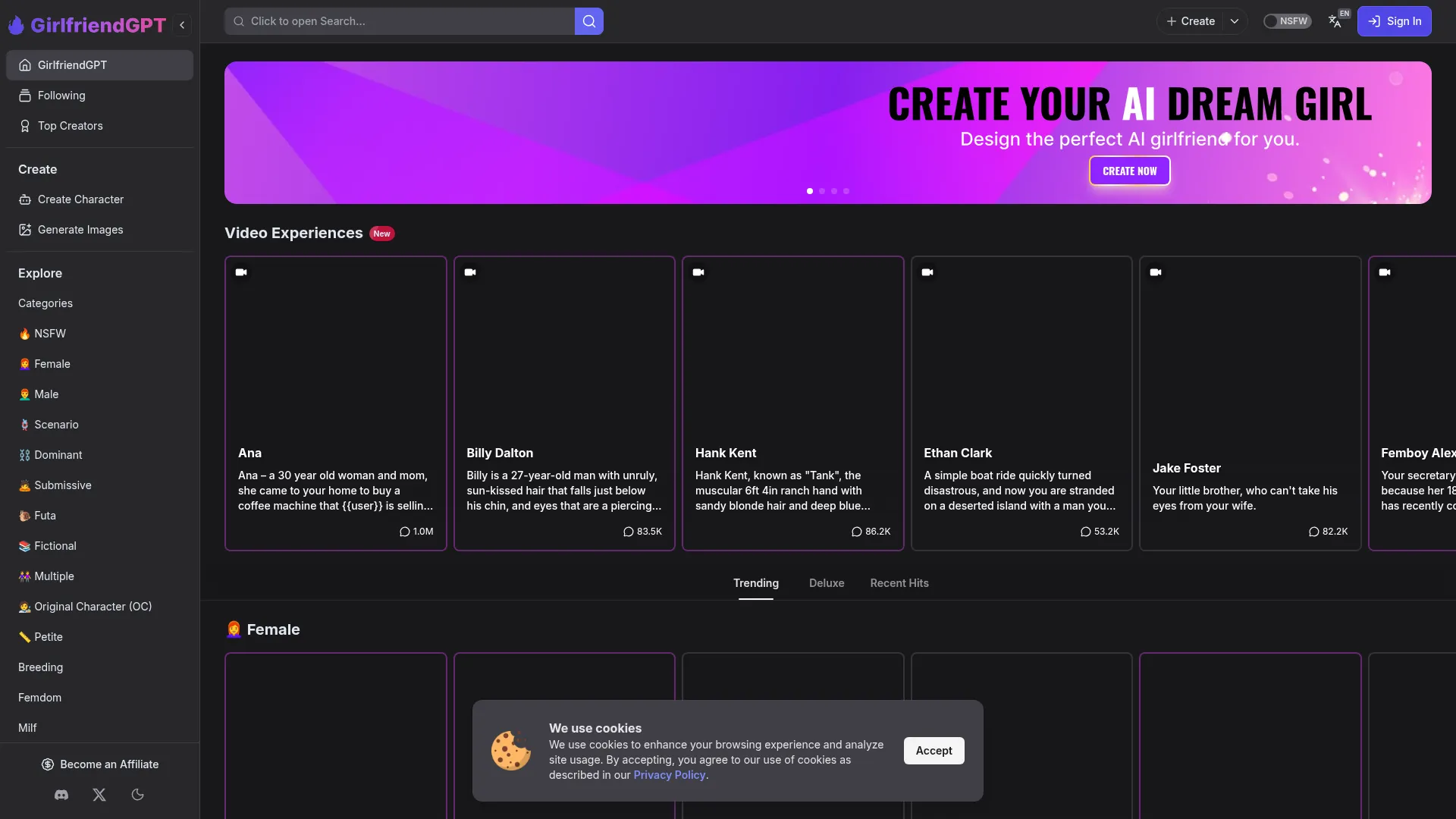Open Generate Images in the sidebar
The width and height of the screenshot is (1456, 819).
point(99,230)
